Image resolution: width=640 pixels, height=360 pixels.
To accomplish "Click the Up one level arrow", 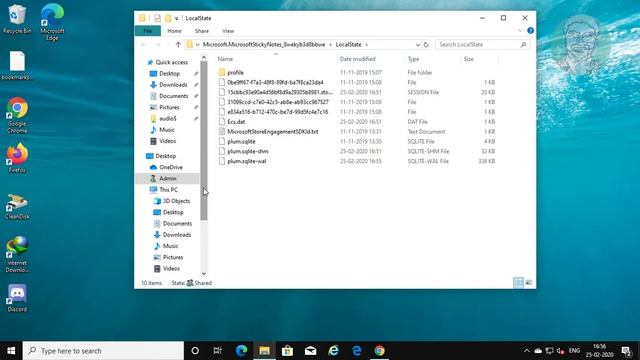I will [x=178, y=44].
